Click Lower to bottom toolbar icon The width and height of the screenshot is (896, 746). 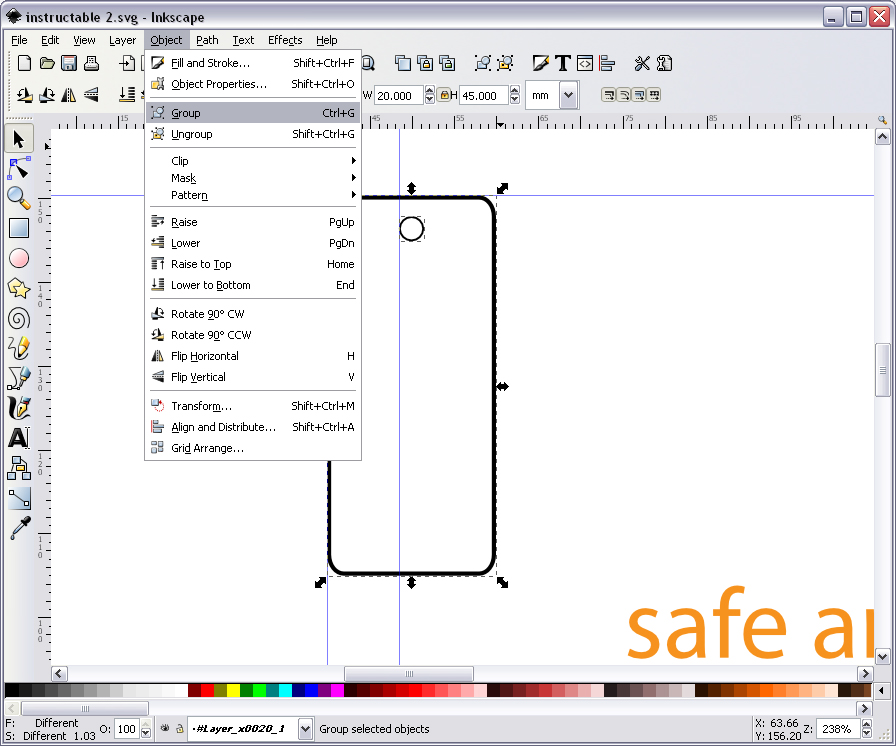pos(127,95)
